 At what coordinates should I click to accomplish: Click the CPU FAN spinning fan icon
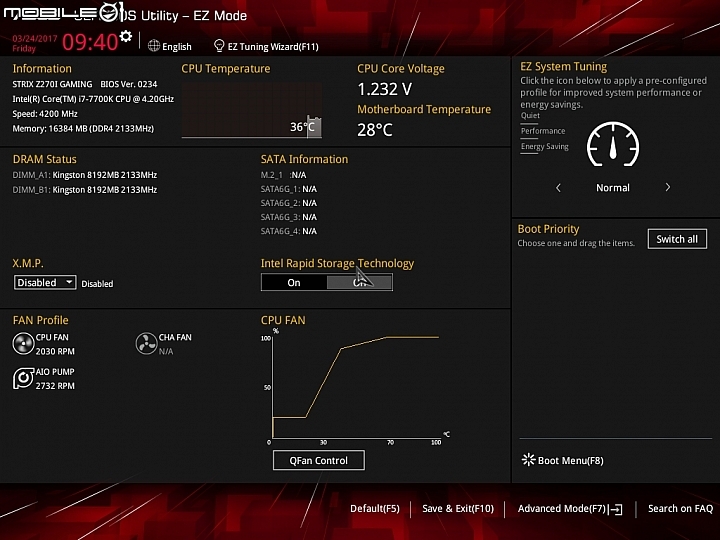coord(23,343)
